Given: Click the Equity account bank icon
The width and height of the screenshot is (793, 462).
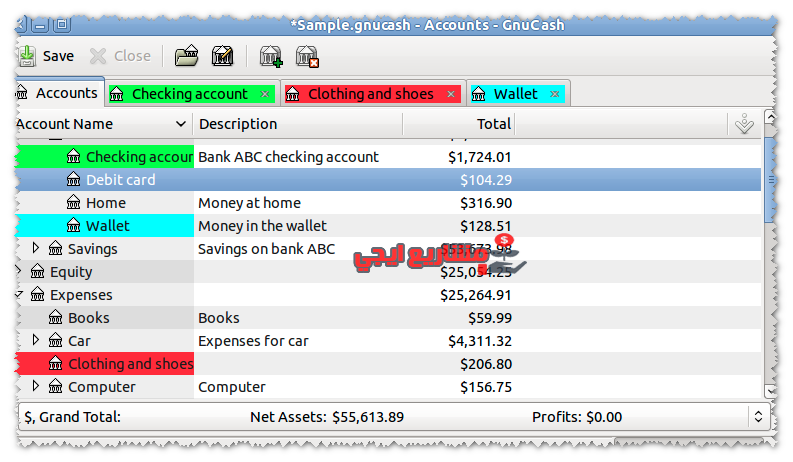Looking at the screenshot, I should pos(37,271).
